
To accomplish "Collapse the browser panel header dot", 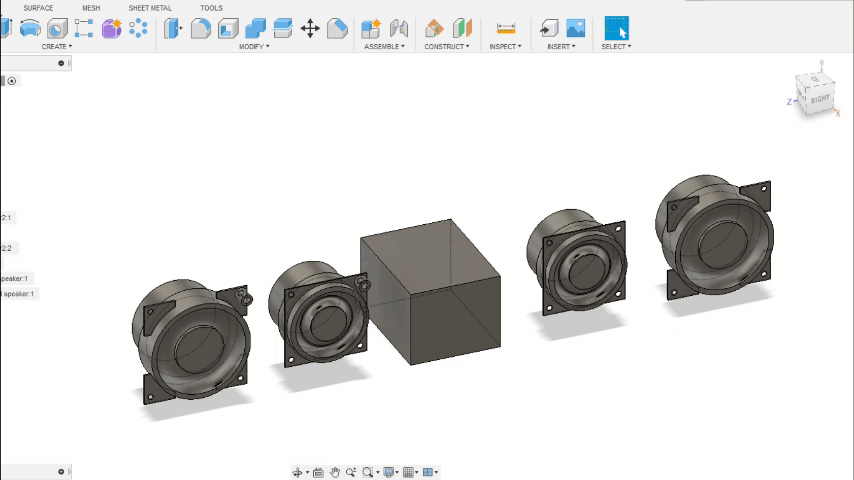I will click(x=61, y=63).
